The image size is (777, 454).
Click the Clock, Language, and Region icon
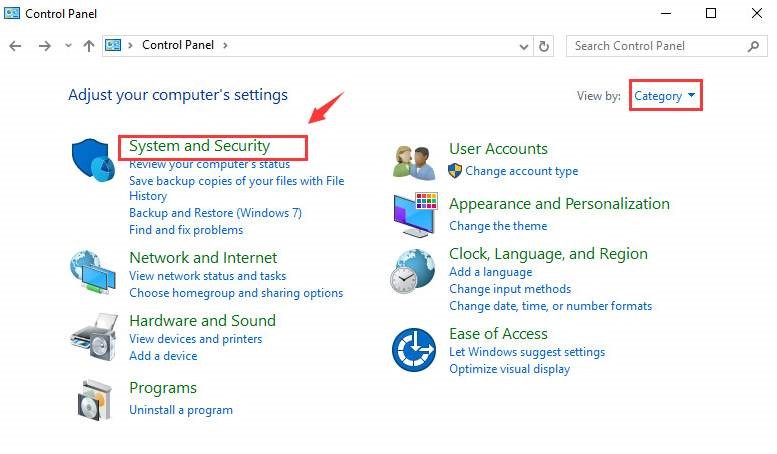[x=414, y=268]
